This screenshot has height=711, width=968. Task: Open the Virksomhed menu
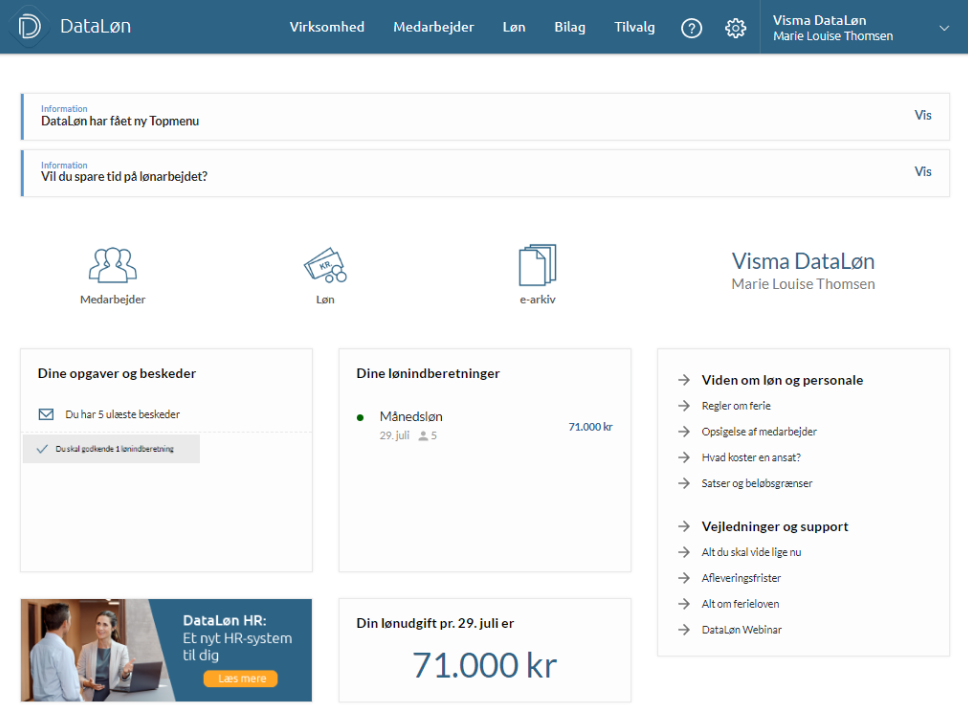click(327, 27)
